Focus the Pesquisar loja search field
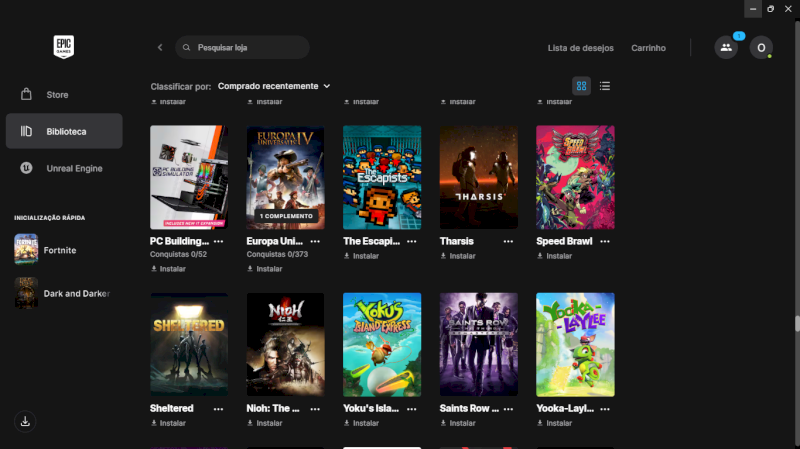Image resolution: width=800 pixels, height=449 pixels. (242, 47)
